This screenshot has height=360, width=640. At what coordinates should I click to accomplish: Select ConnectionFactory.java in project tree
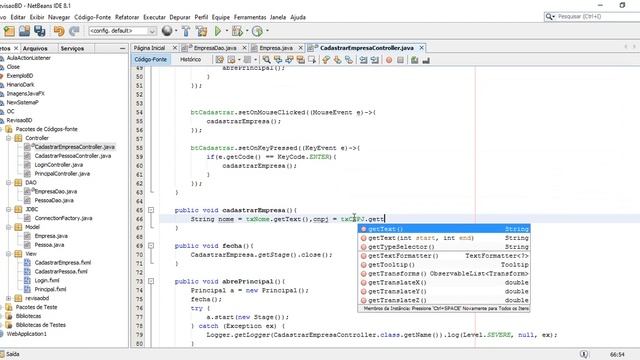(63, 218)
